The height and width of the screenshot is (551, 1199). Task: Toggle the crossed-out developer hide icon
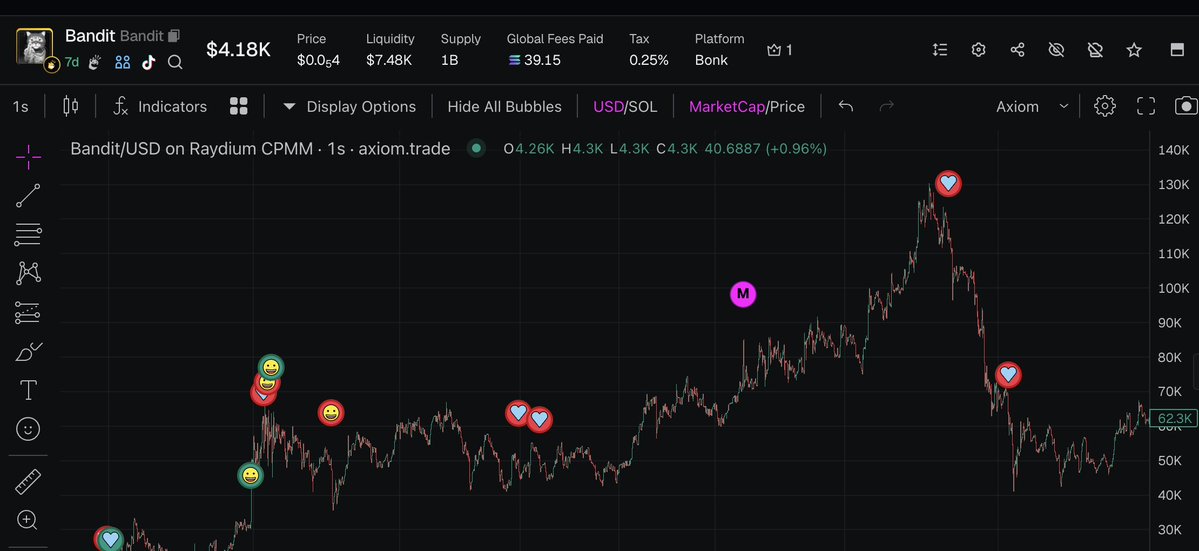(x=1095, y=50)
